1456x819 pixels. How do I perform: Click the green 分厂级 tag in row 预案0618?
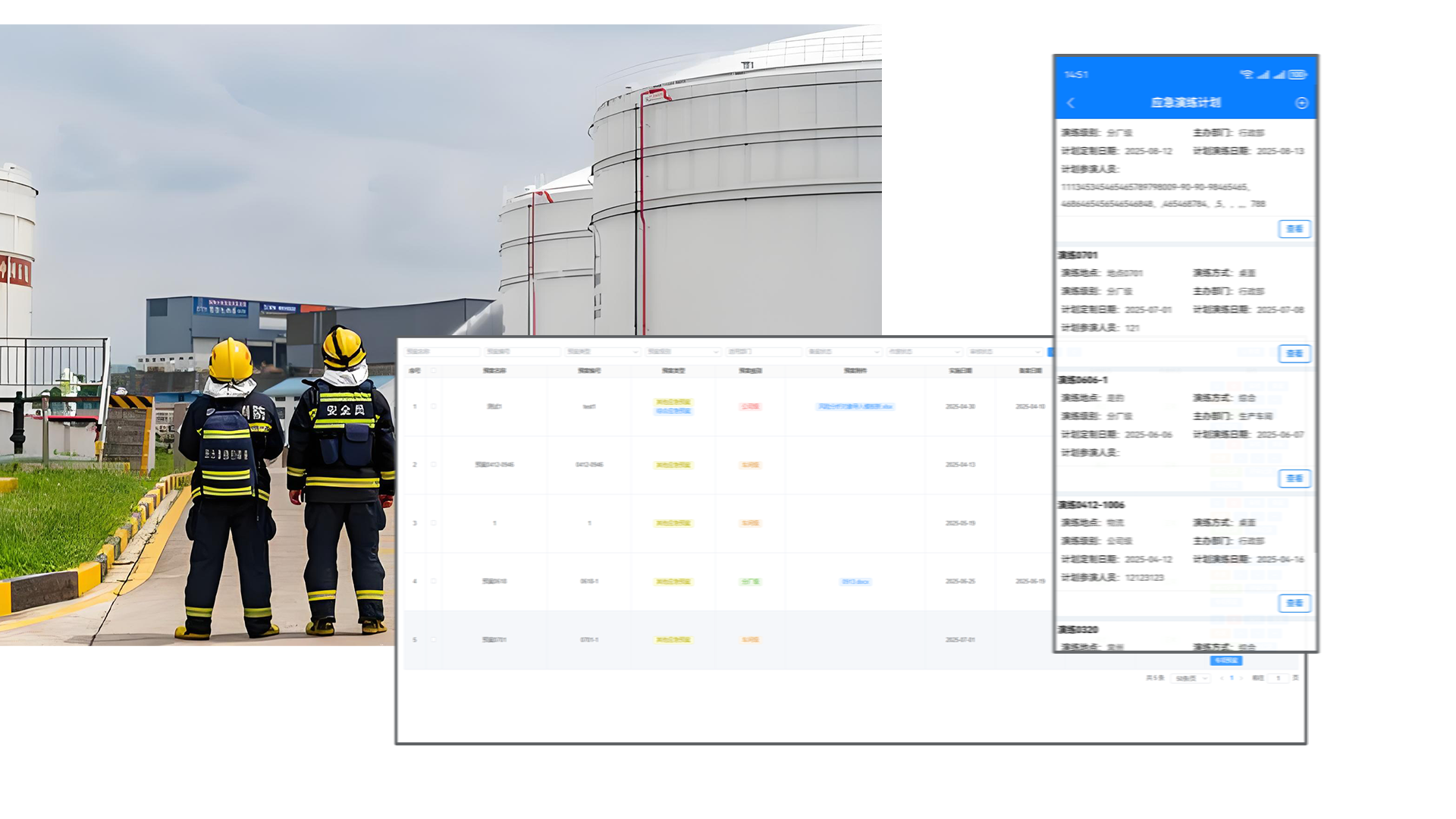[750, 582]
